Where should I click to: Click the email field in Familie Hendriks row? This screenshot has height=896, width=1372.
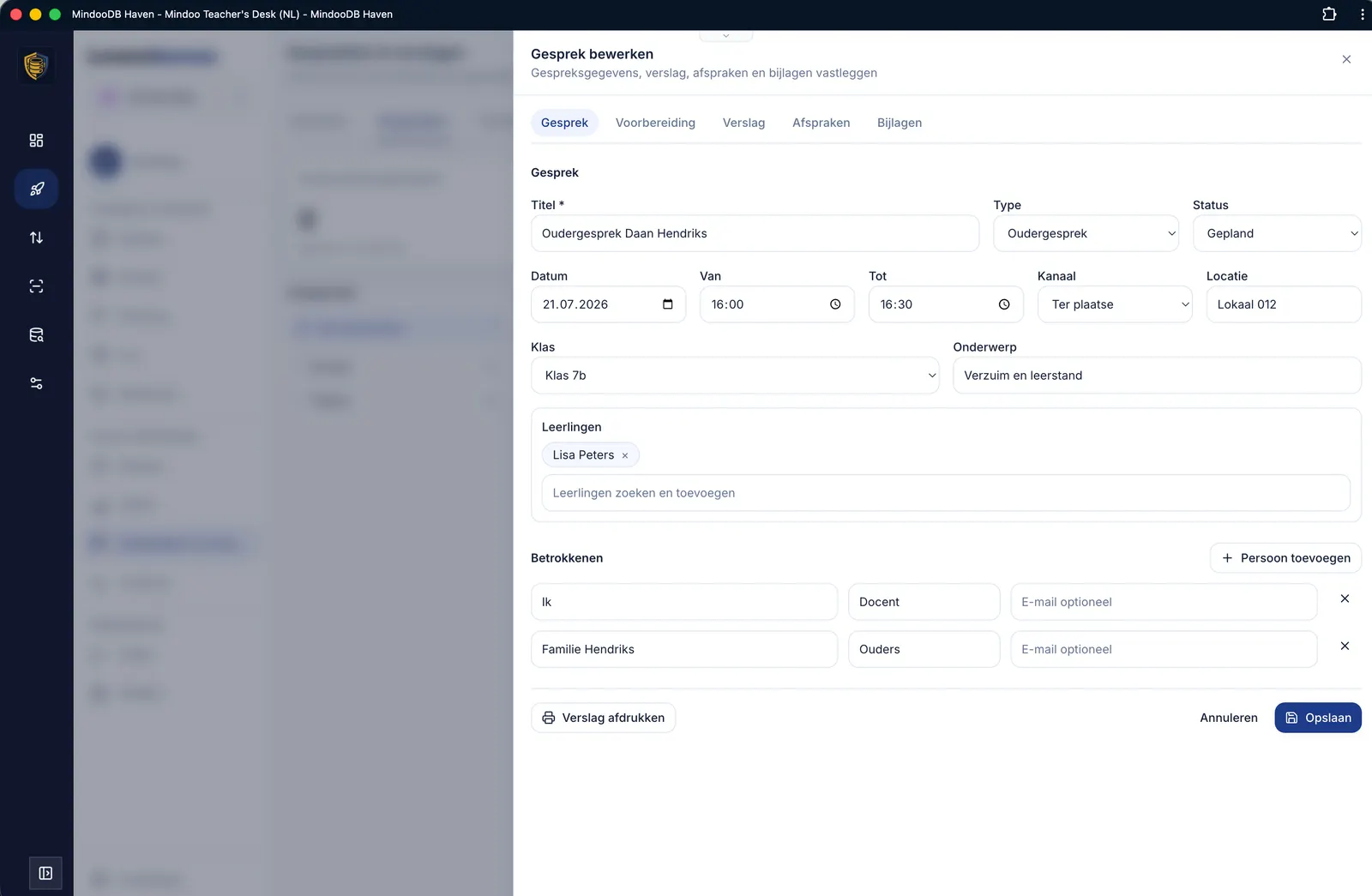1164,649
